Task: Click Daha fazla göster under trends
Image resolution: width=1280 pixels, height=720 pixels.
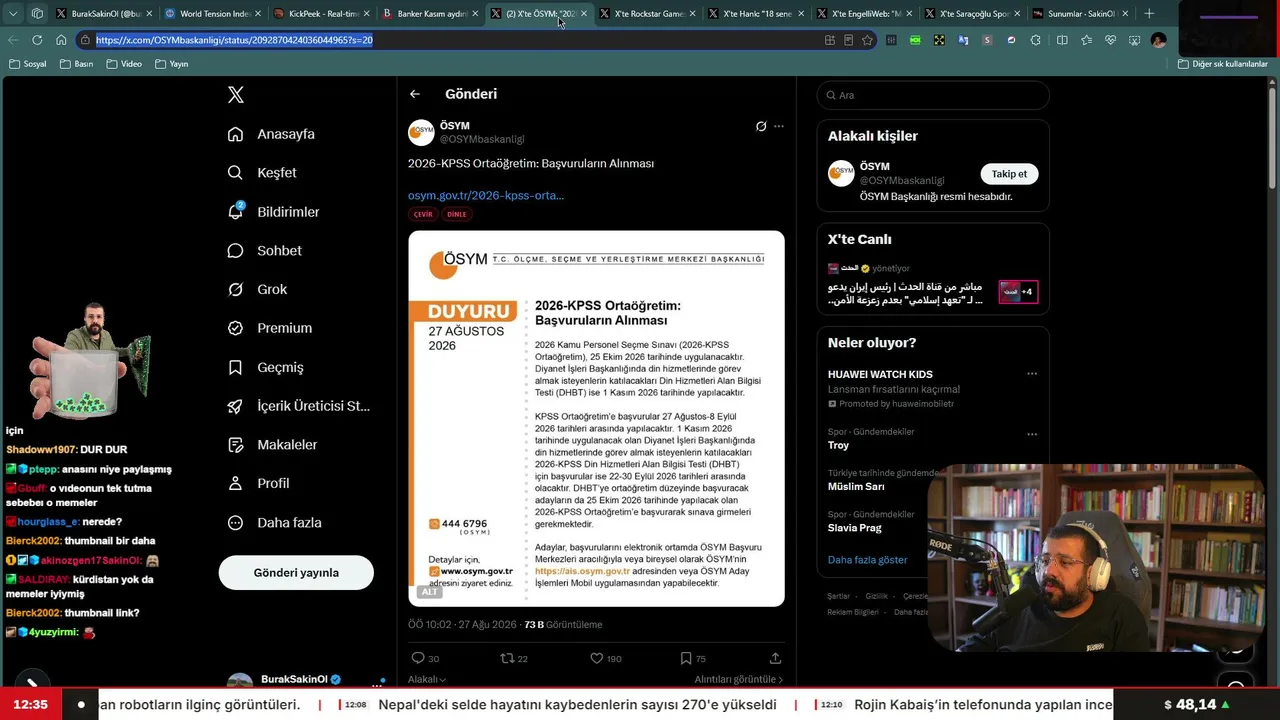Action: [867, 560]
